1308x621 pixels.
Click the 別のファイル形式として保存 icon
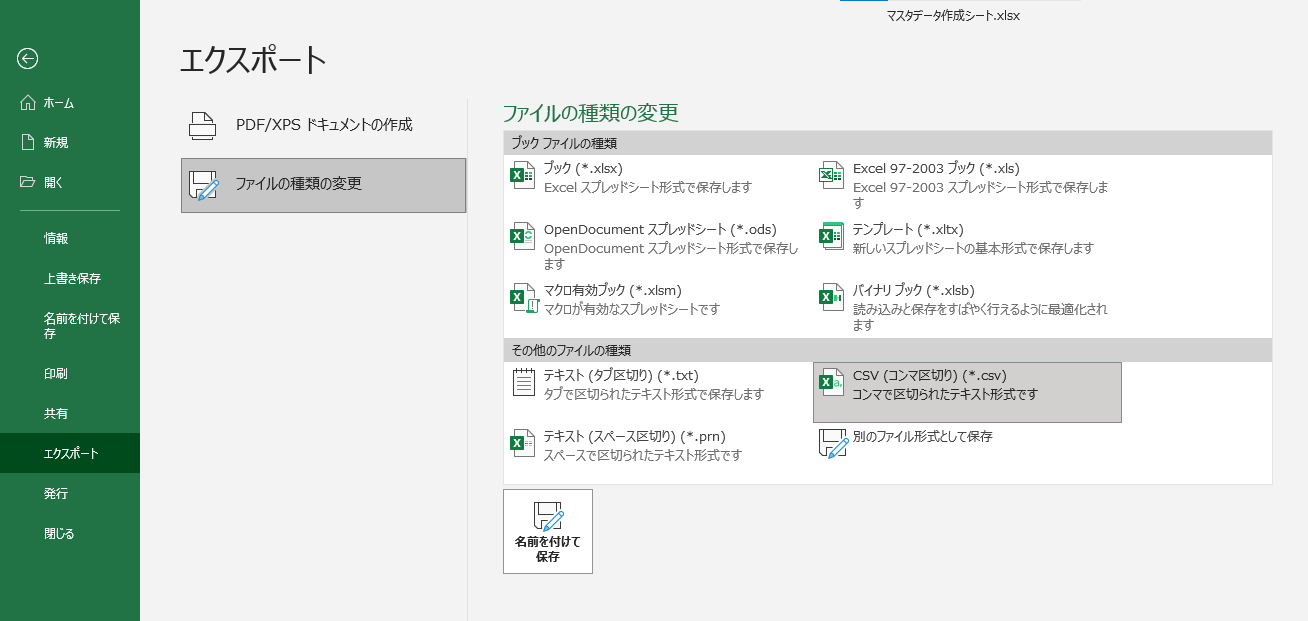click(832, 444)
